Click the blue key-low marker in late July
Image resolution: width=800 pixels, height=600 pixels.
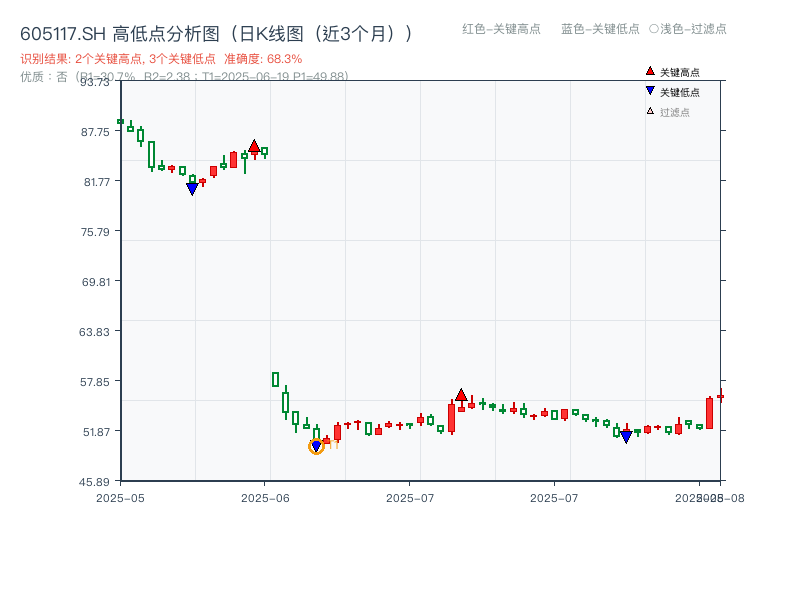[625, 435]
